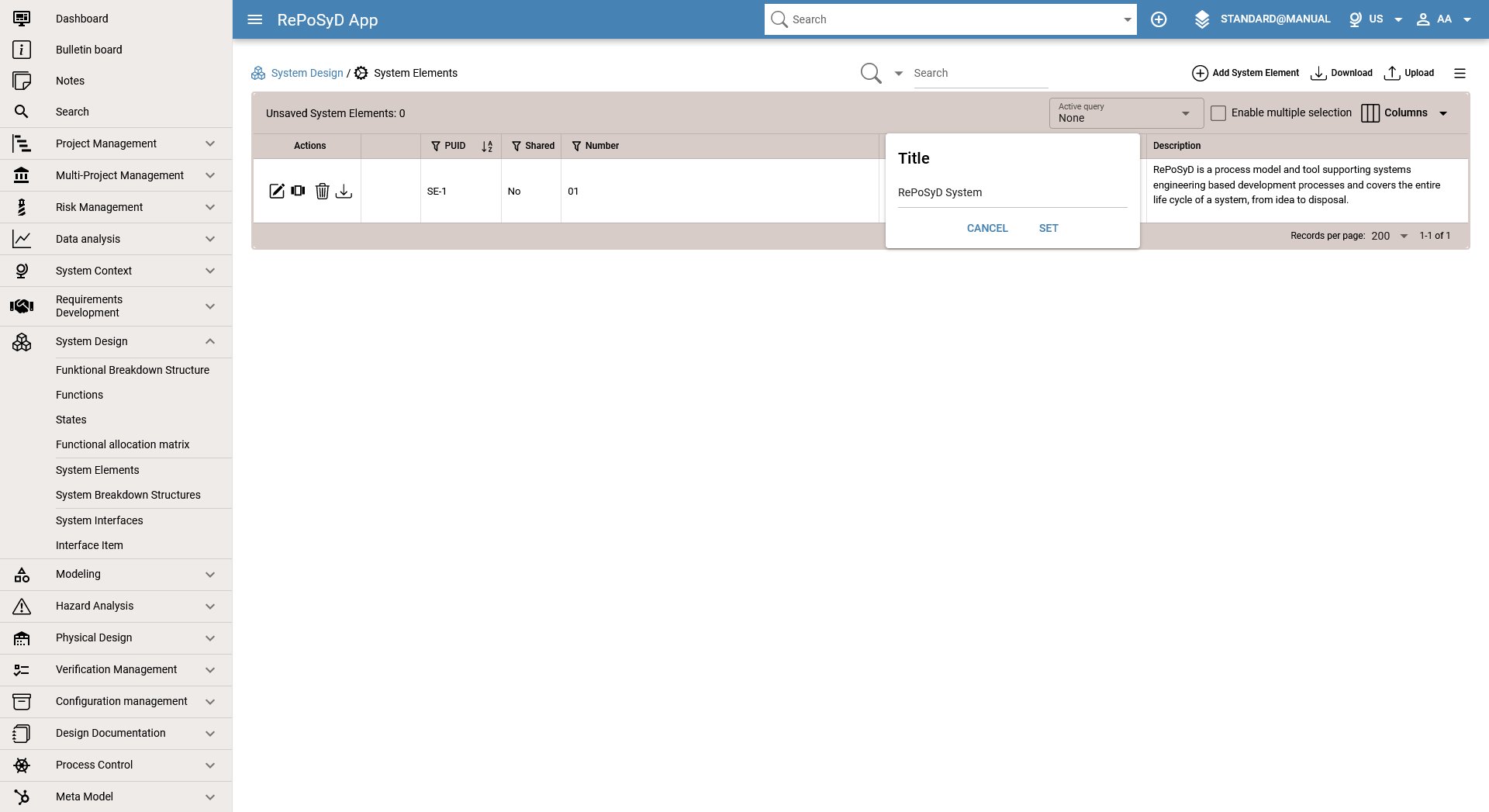This screenshot has height=812, width=1489.
Task: Click the Configuration management archive icon
Action: (22, 702)
